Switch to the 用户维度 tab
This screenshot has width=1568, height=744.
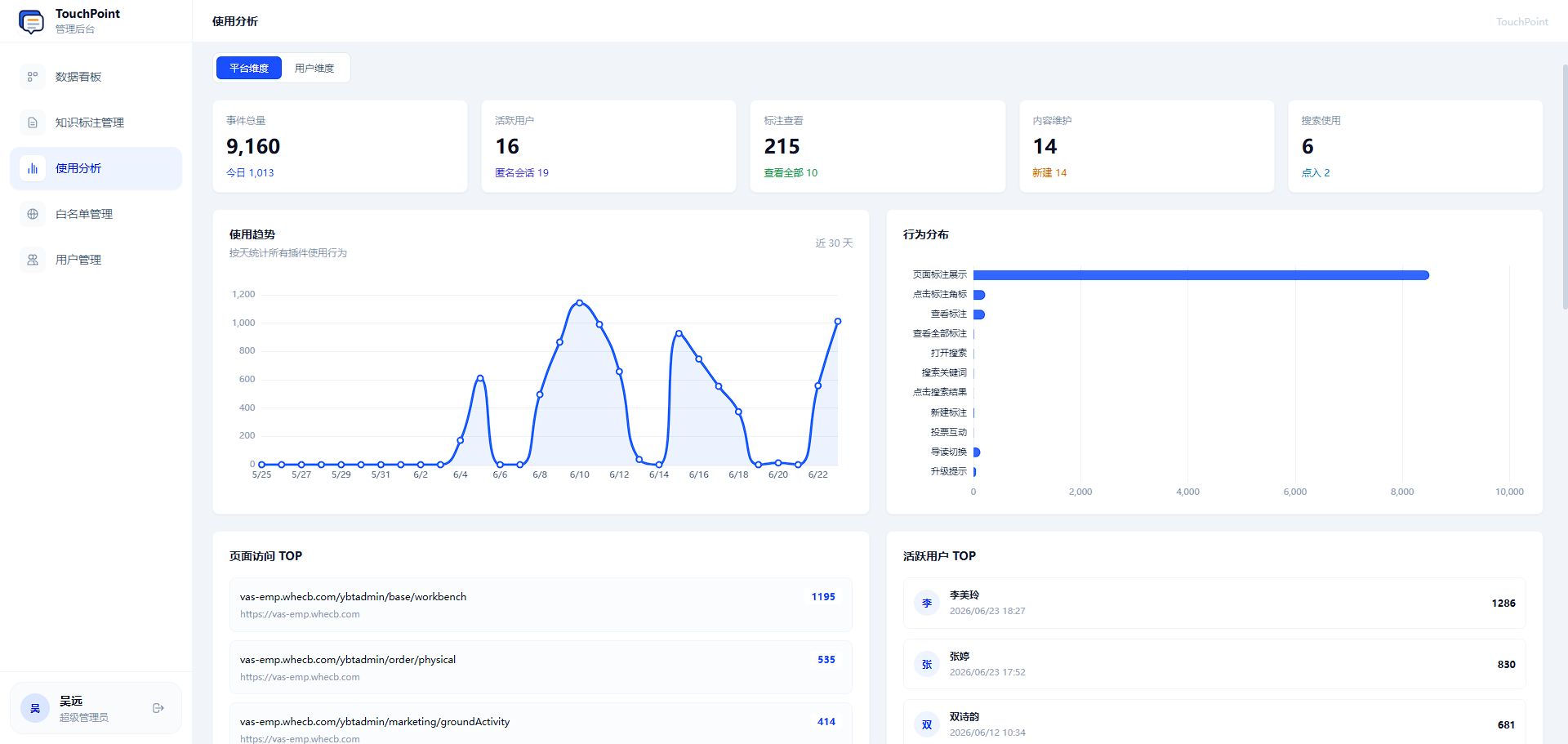click(x=314, y=68)
